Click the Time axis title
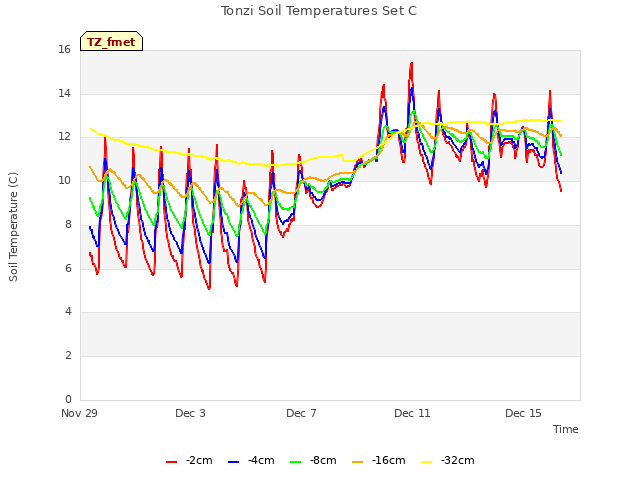Image resolution: width=640 pixels, height=480 pixels. (x=565, y=429)
